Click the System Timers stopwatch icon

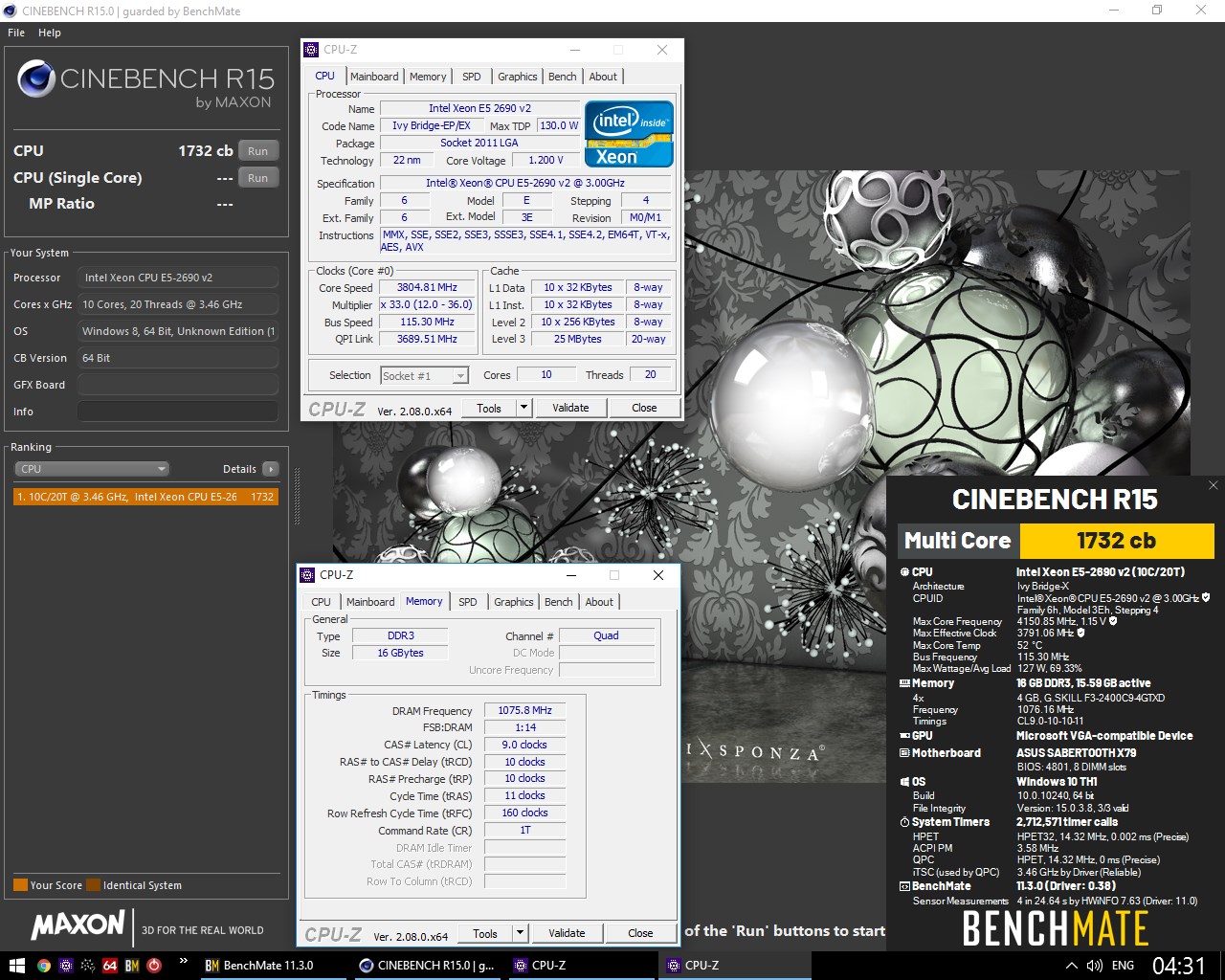coord(905,822)
